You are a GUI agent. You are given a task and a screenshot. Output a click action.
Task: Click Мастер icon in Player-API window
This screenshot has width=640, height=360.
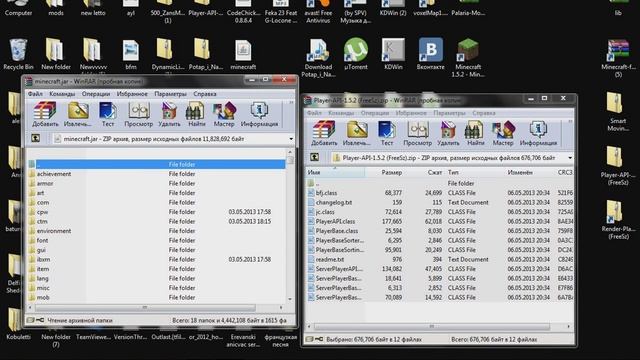tap(502, 133)
